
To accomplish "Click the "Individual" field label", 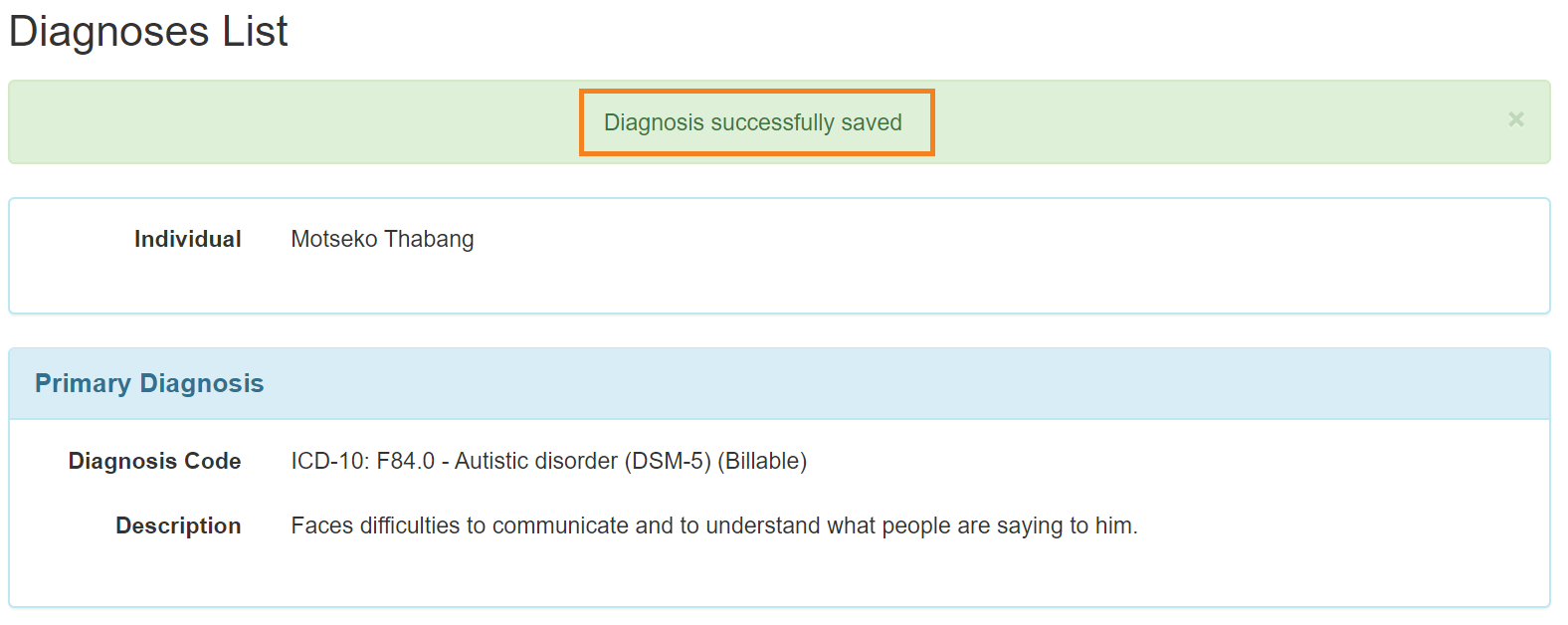I will pos(187,239).
